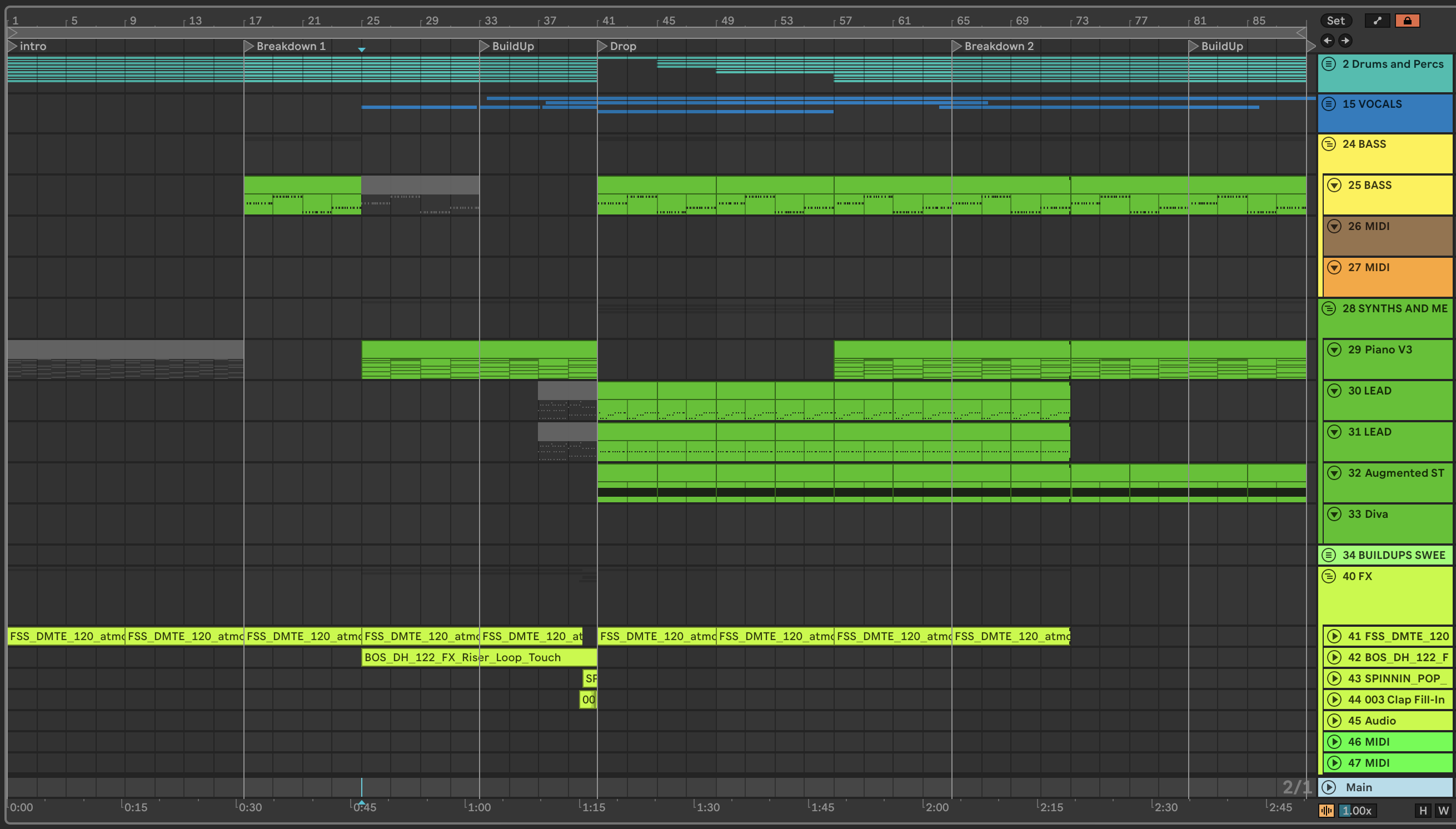Click the W optimize width button
The image size is (1456, 829).
click(x=1443, y=811)
